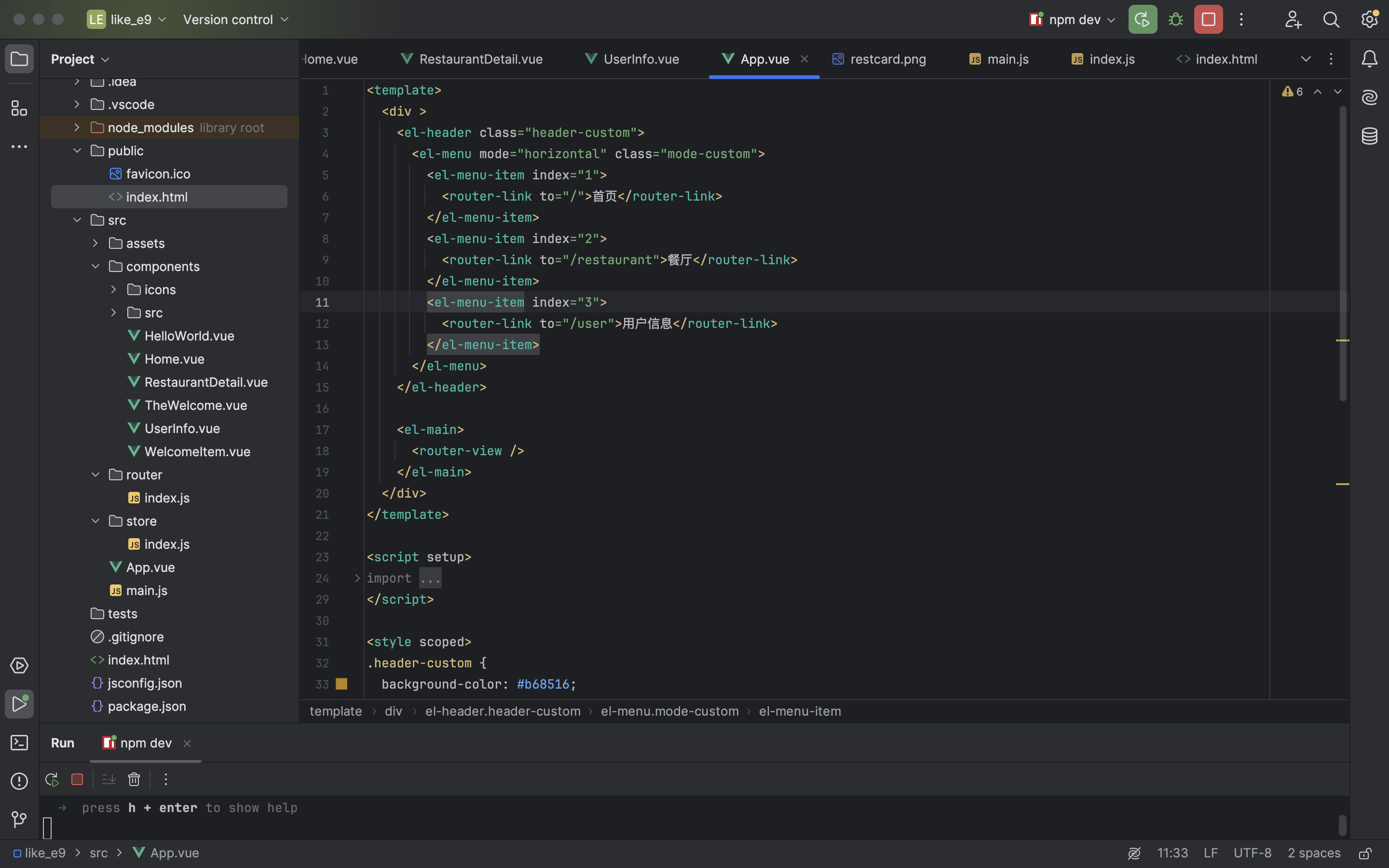Viewport: 1389px width, 868px height.
Task: Switch to UserInfo.vue editor tab
Action: [632, 59]
